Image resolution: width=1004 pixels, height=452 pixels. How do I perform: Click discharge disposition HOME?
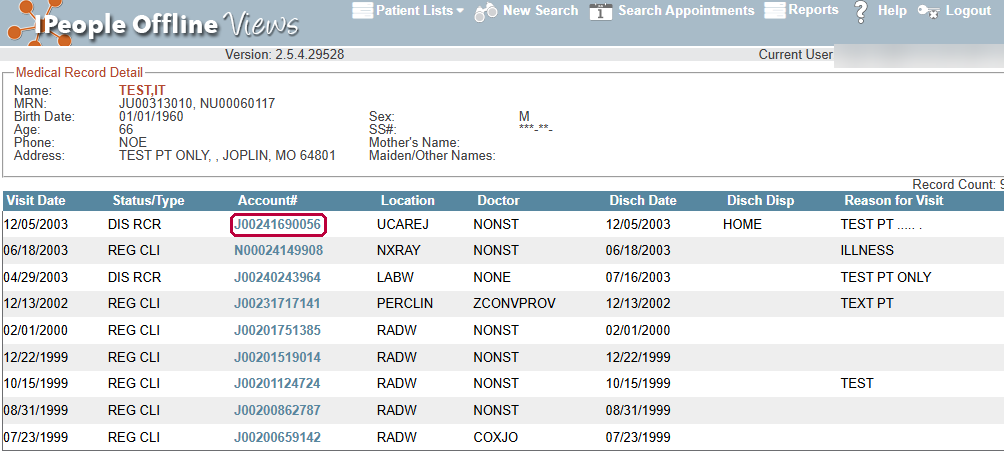coord(742,225)
